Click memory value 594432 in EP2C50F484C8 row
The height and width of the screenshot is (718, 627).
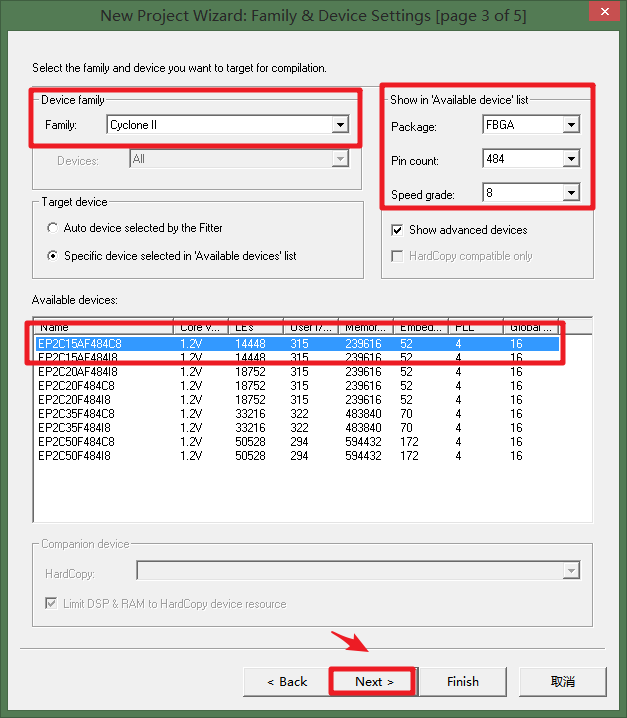click(363, 441)
